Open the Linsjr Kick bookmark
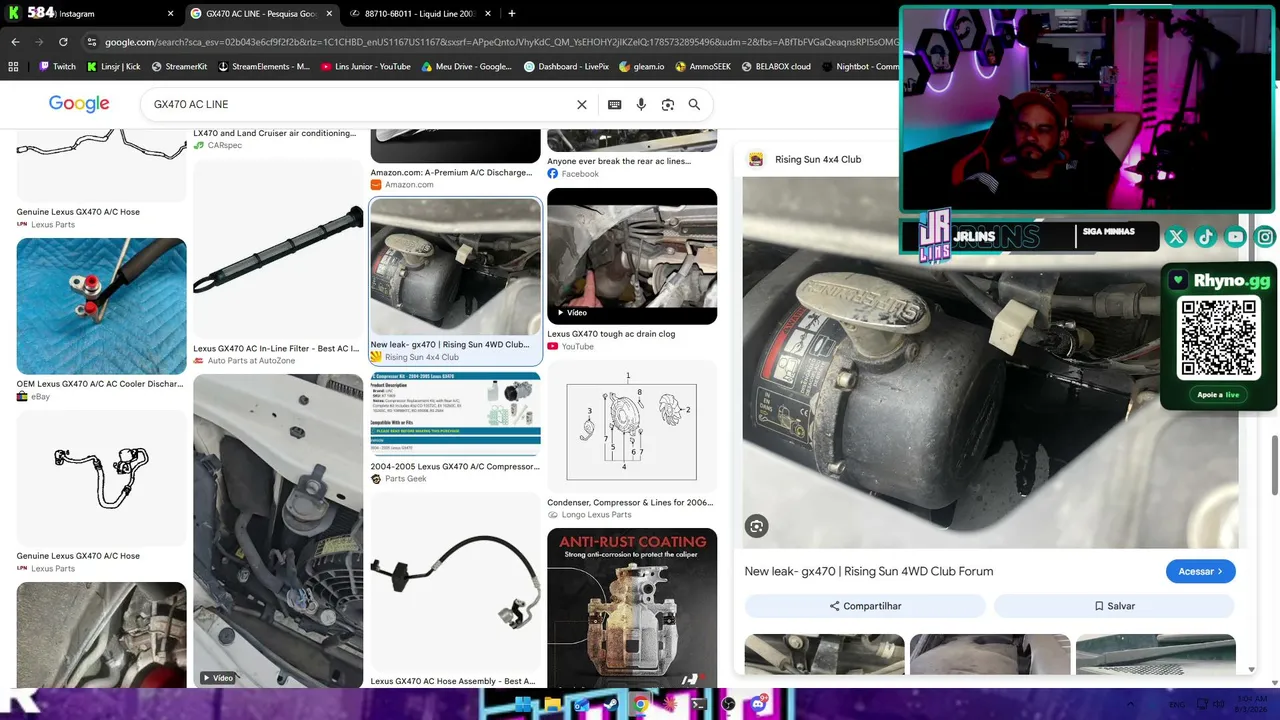This screenshot has height=720, width=1280. pyautogui.click(x=113, y=67)
